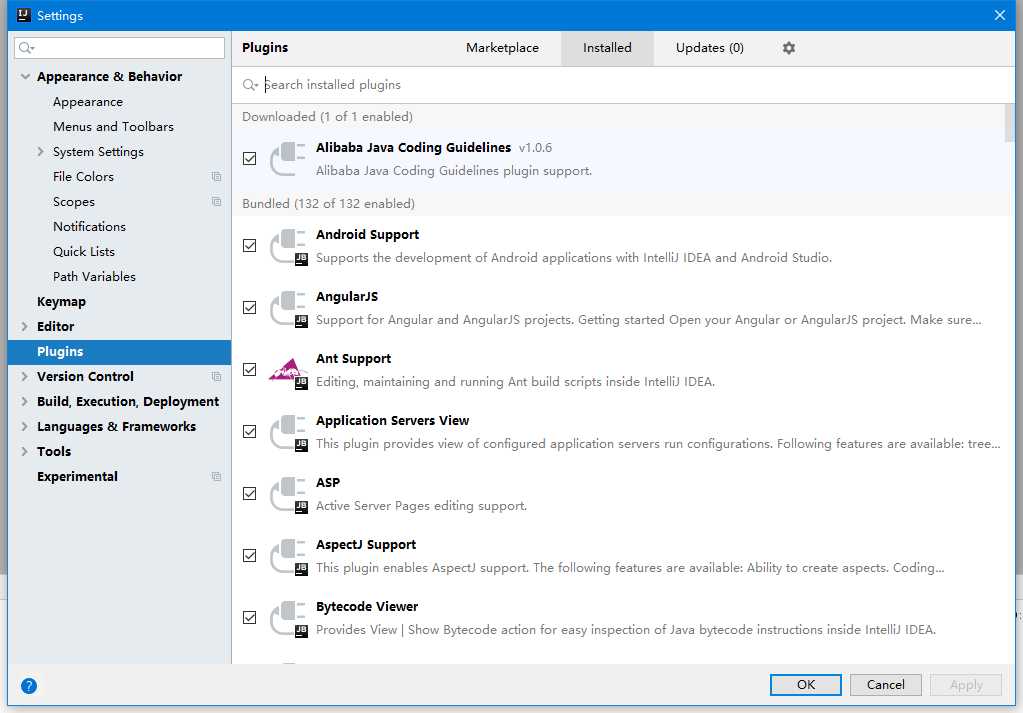Disable the Alibaba Java Coding Guidelines plugin
Image resolution: width=1023 pixels, height=713 pixels.
(249, 159)
